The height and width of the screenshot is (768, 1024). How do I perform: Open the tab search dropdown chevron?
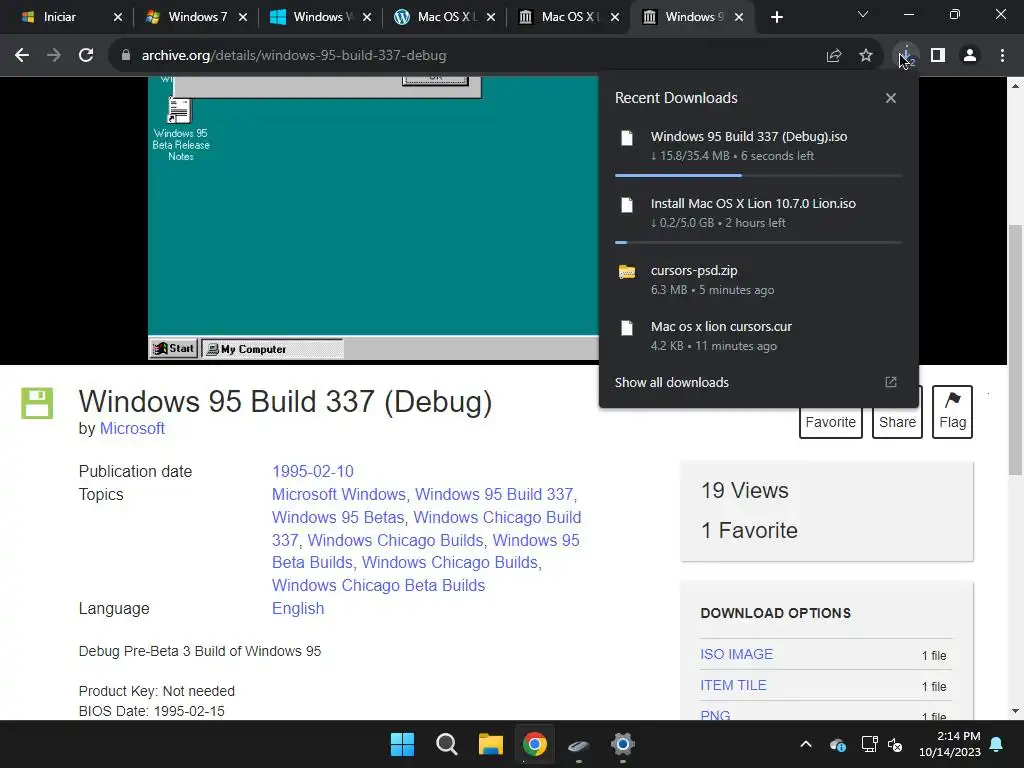(x=863, y=14)
